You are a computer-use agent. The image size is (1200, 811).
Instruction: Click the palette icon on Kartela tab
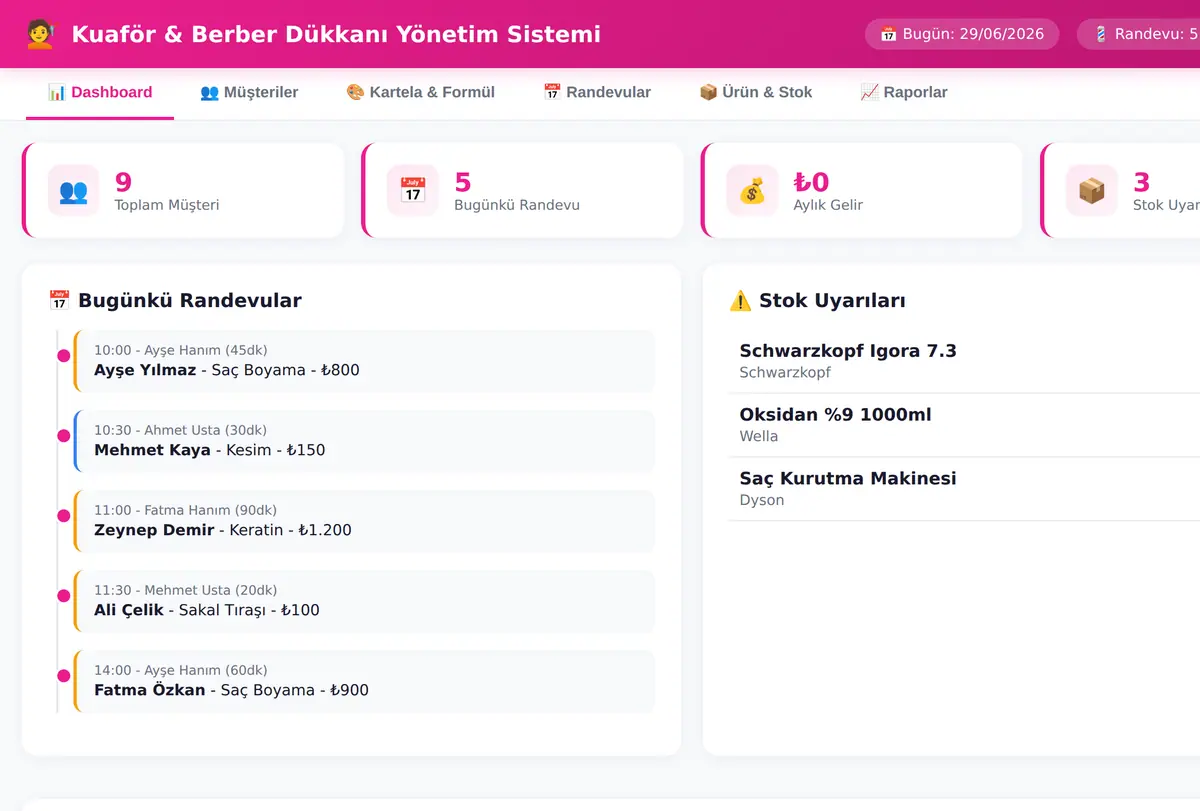pos(355,92)
